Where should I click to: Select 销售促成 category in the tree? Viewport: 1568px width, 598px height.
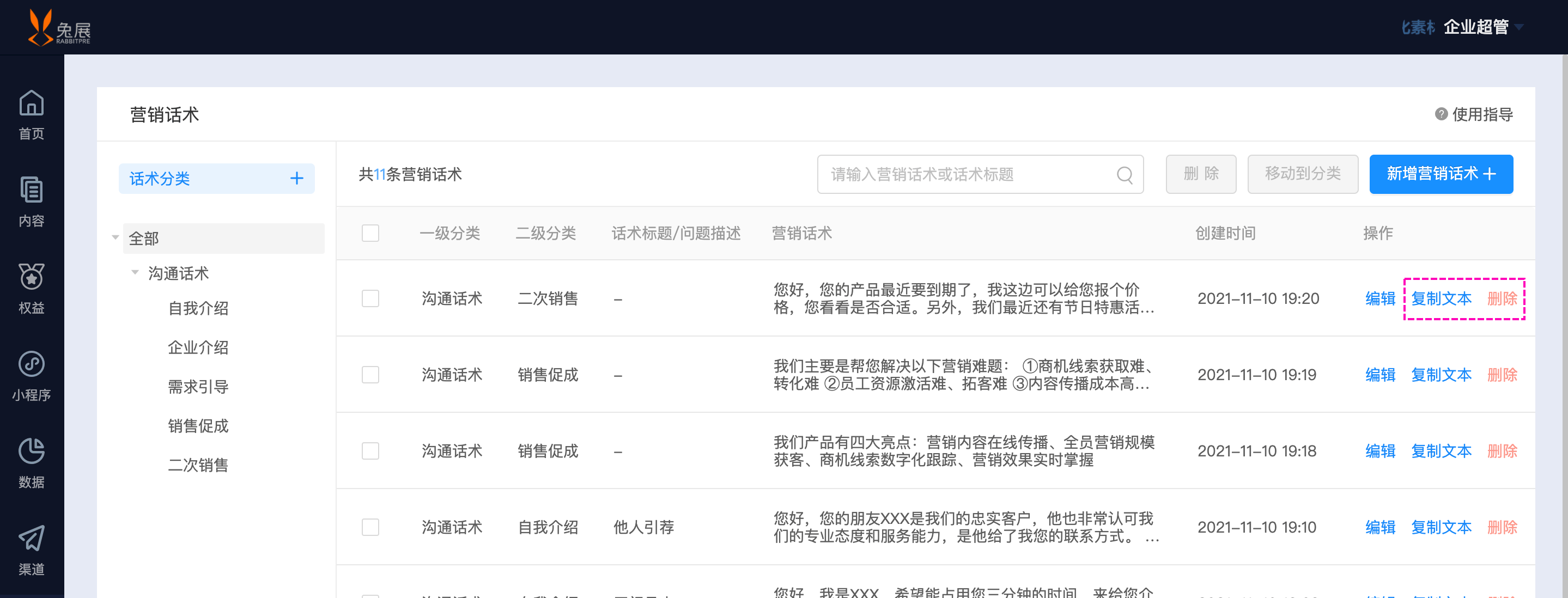pos(198,426)
